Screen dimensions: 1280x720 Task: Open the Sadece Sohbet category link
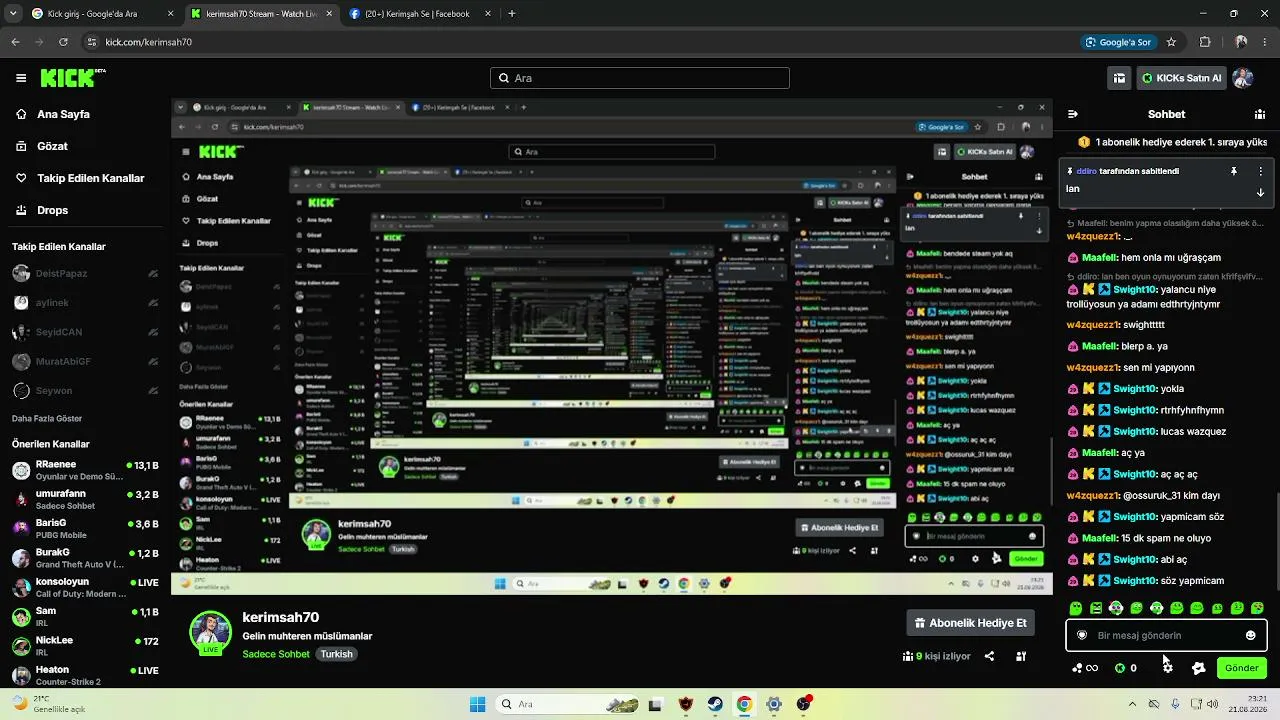(x=276, y=654)
